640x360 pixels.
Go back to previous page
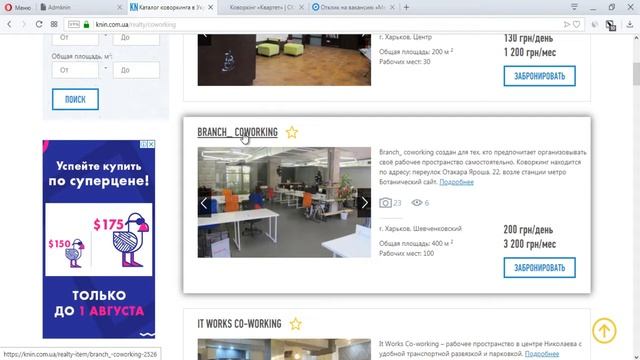click(9, 24)
